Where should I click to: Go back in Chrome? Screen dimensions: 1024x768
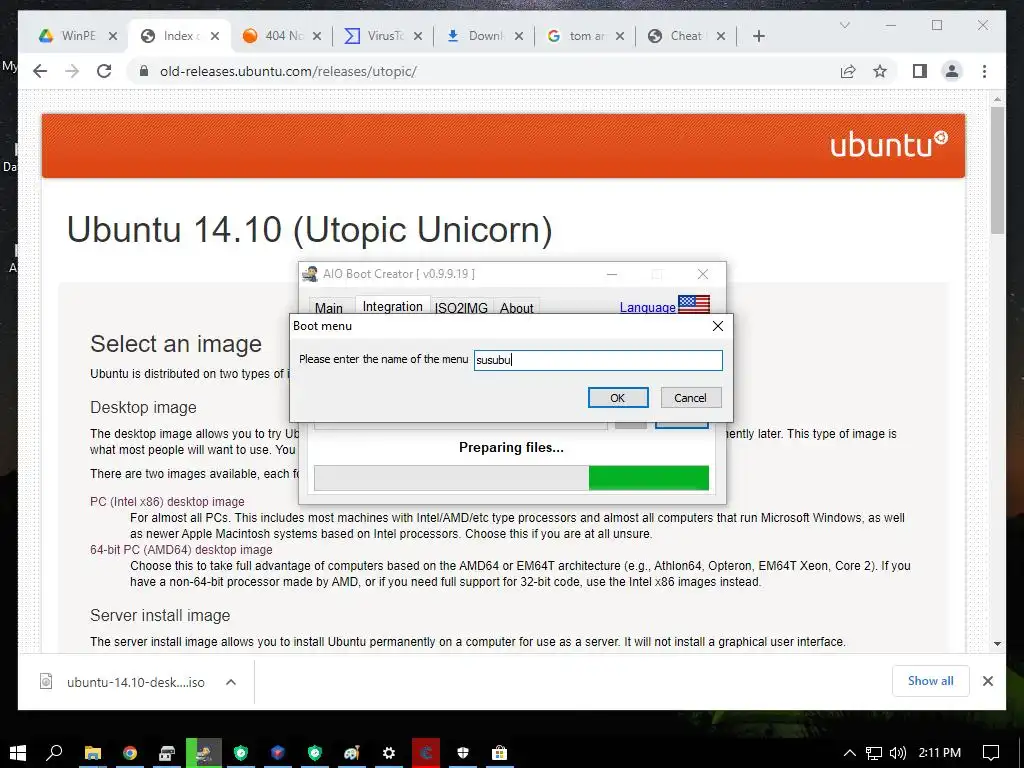(x=40, y=71)
